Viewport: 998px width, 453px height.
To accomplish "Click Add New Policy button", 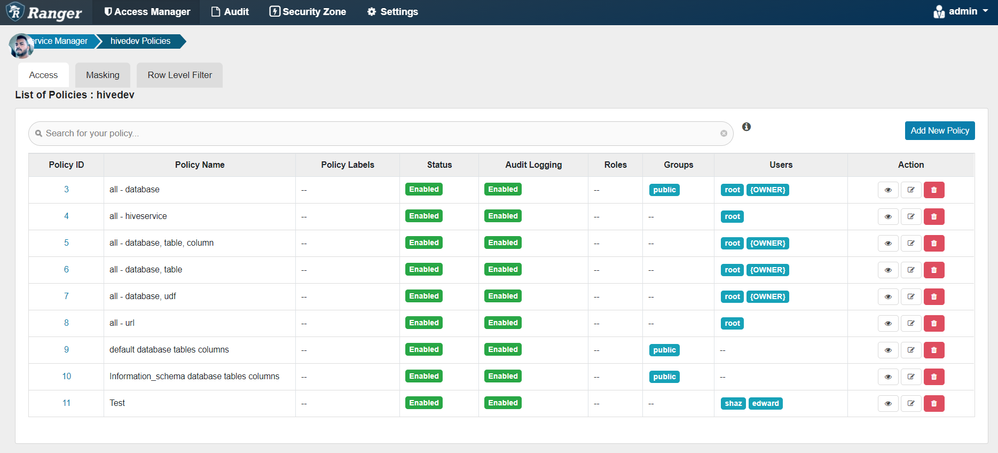I will tap(939, 130).
